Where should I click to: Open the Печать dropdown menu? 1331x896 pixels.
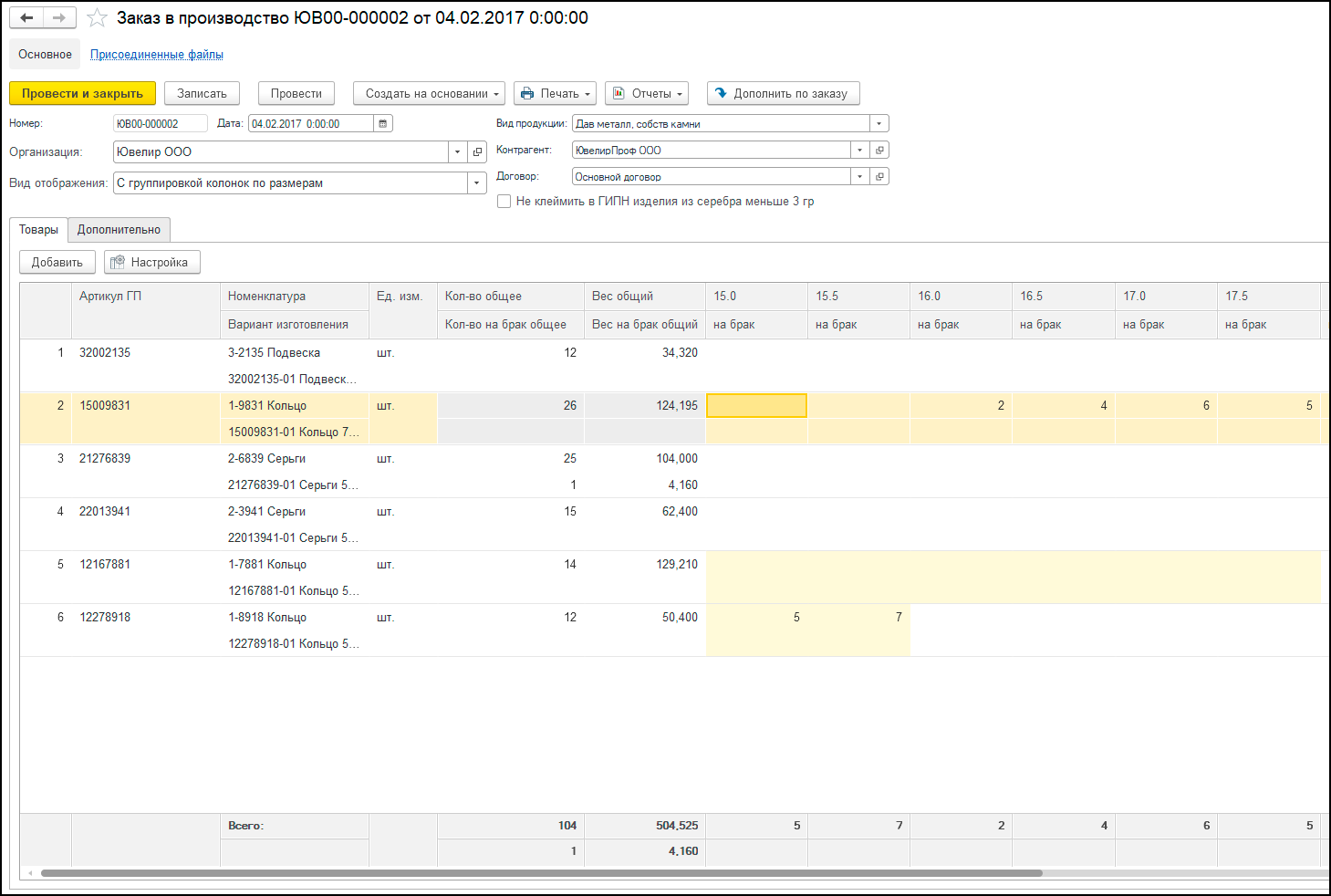[555, 94]
